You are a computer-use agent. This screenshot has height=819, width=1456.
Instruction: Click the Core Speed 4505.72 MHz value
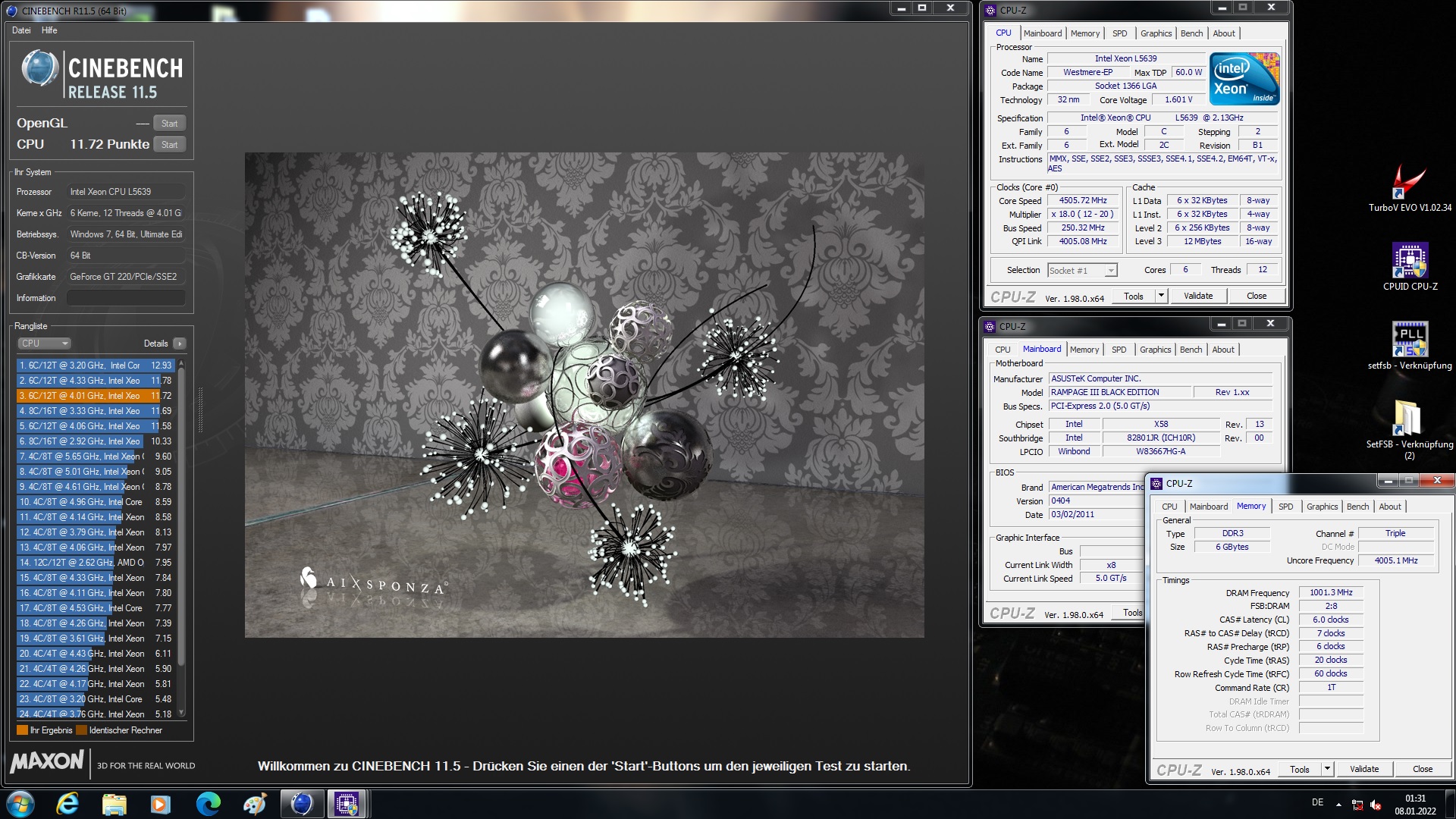tap(1083, 201)
